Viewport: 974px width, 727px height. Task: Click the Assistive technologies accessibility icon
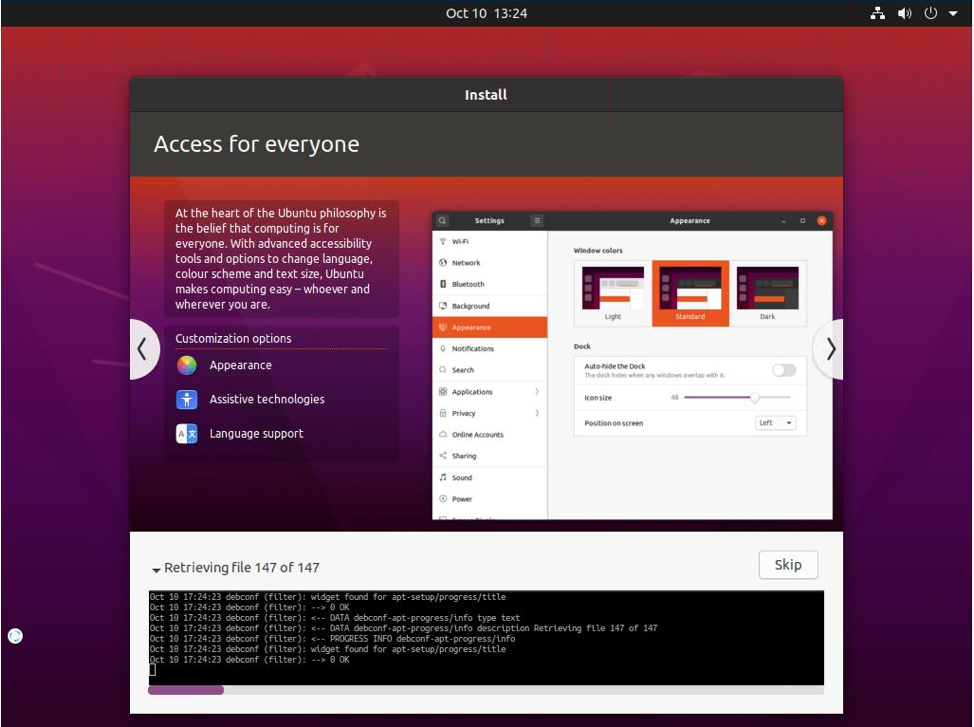tap(186, 400)
